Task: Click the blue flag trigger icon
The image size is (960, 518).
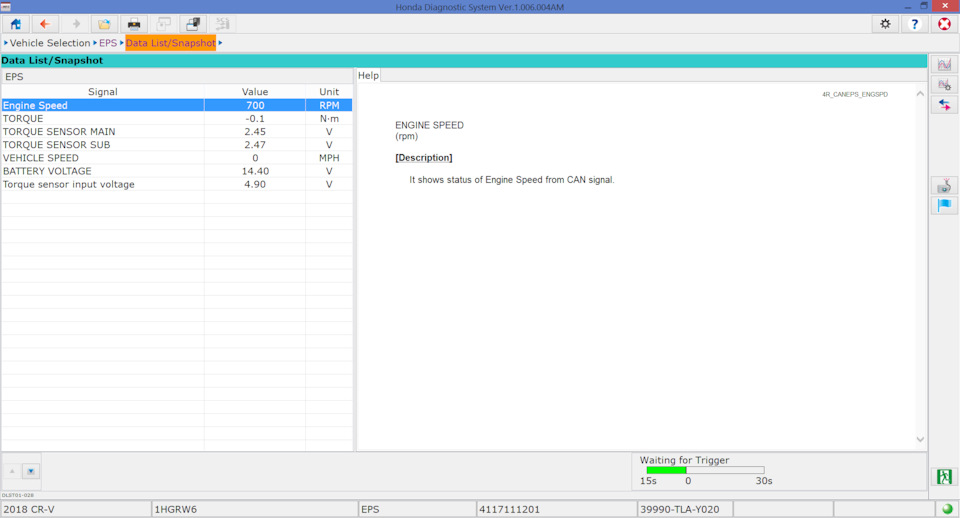Action: tap(944, 205)
